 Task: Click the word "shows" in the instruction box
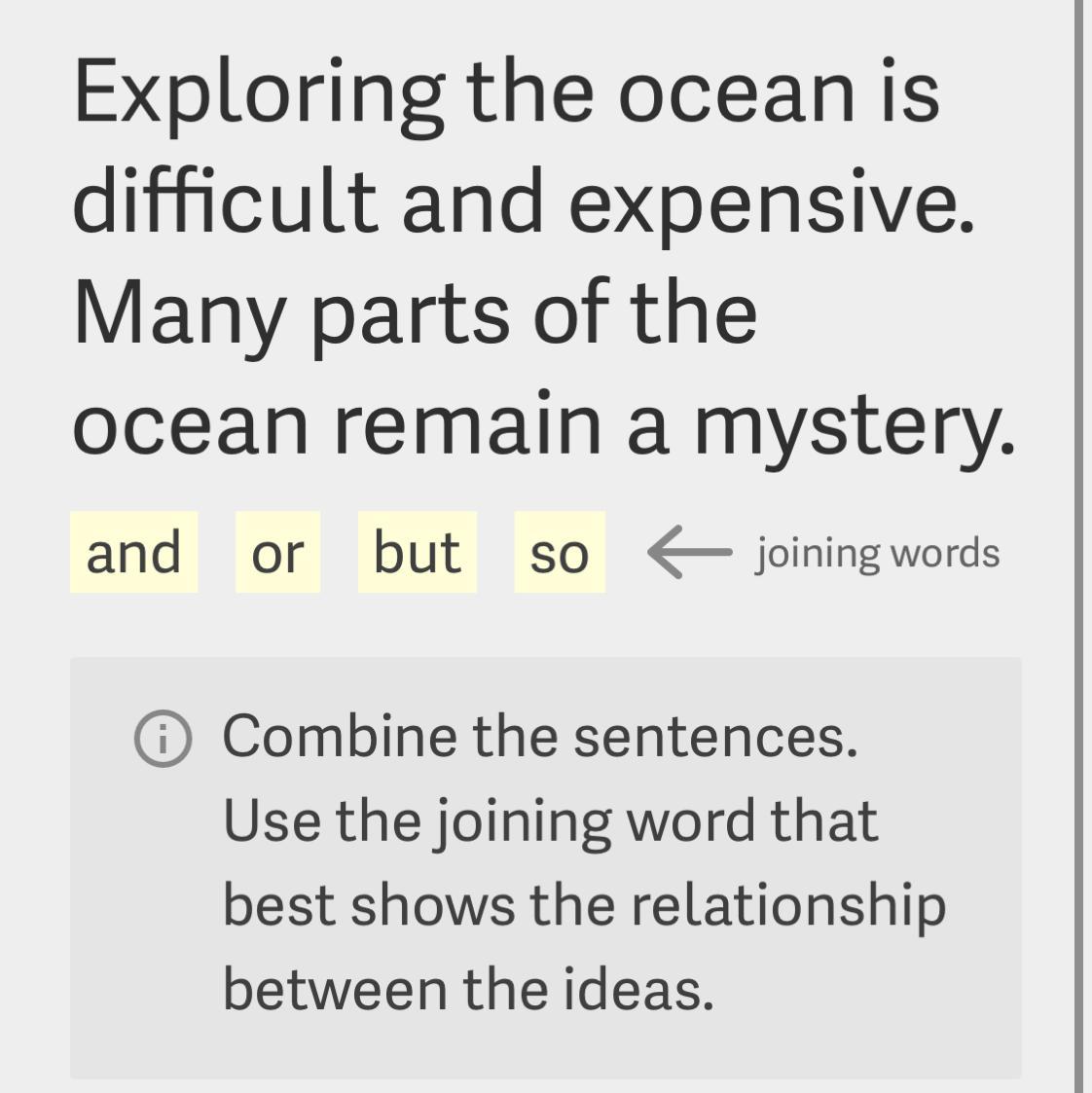pos(432,906)
